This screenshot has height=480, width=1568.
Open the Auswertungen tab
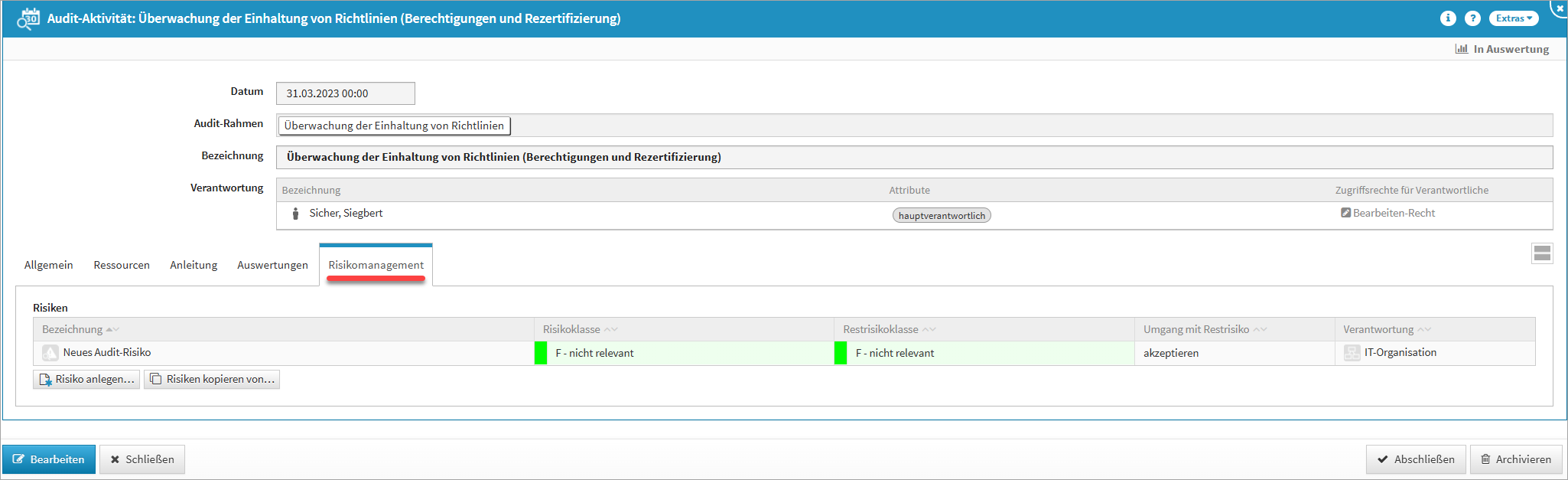272,265
